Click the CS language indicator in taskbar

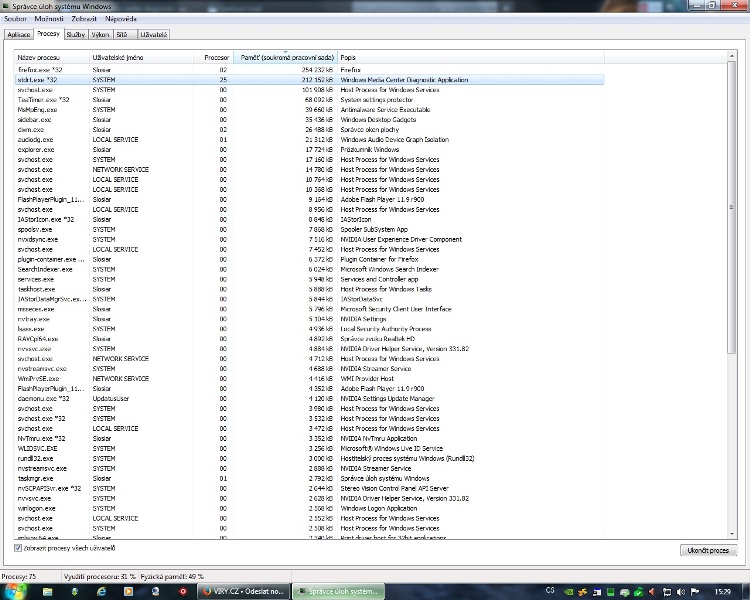click(551, 590)
